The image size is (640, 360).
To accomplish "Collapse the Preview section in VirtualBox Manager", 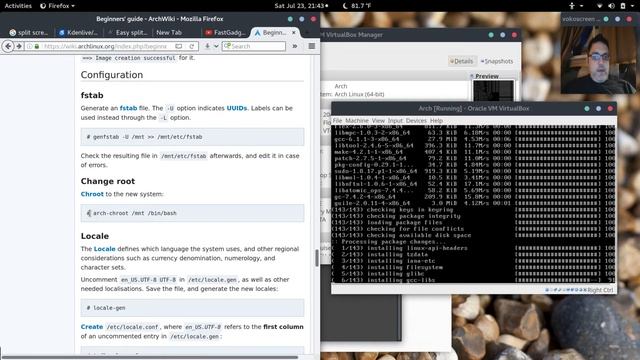I will click(472, 76).
